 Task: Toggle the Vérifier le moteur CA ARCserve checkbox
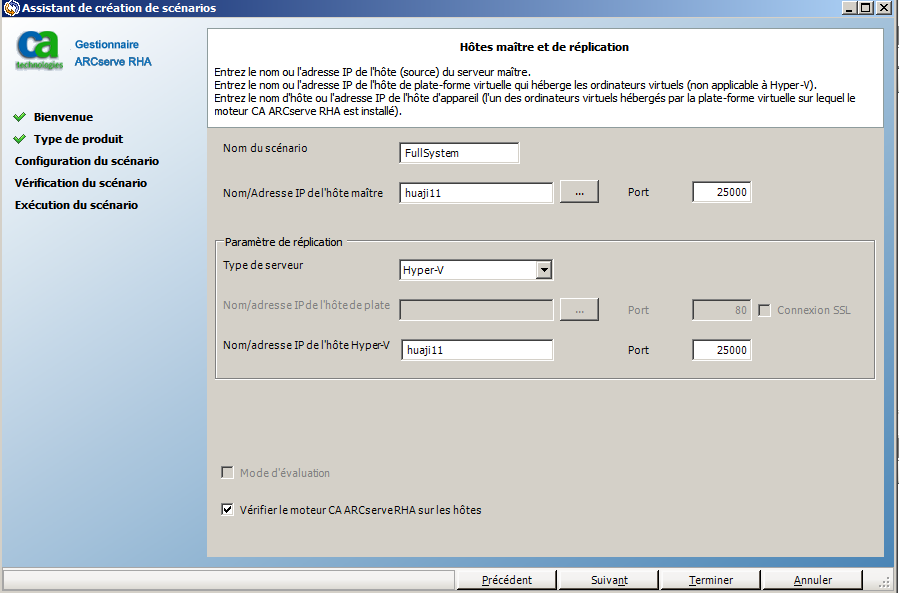coord(227,510)
